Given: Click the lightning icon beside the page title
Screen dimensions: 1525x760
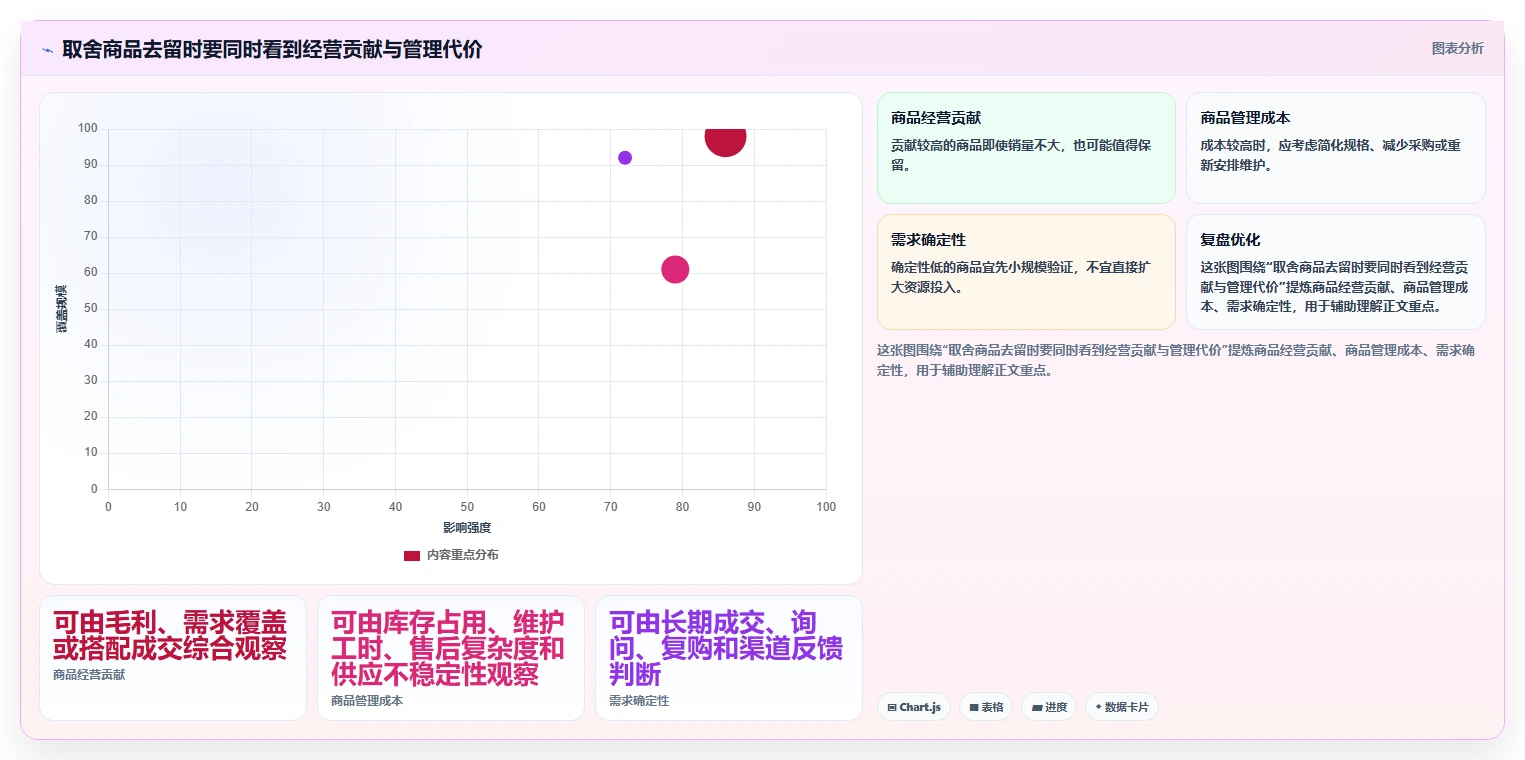Looking at the screenshot, I should click(47, 50).
